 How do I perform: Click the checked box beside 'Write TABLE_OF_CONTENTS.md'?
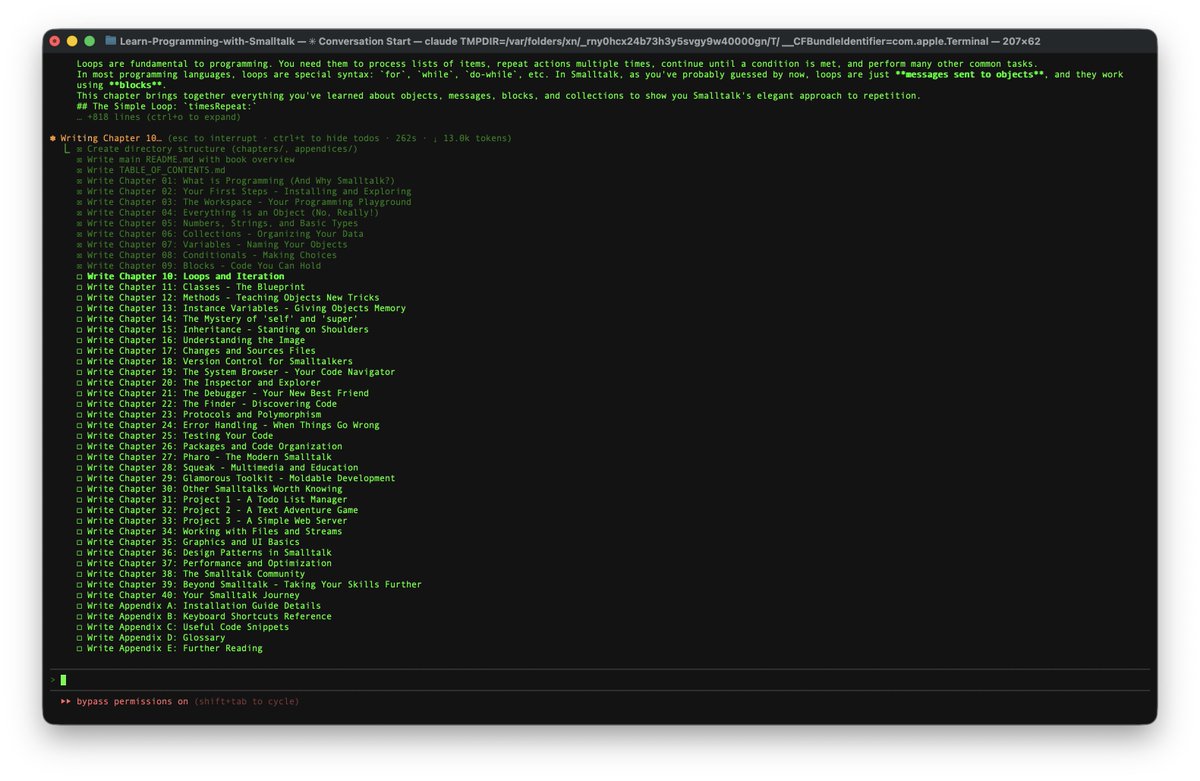point(79,170)
